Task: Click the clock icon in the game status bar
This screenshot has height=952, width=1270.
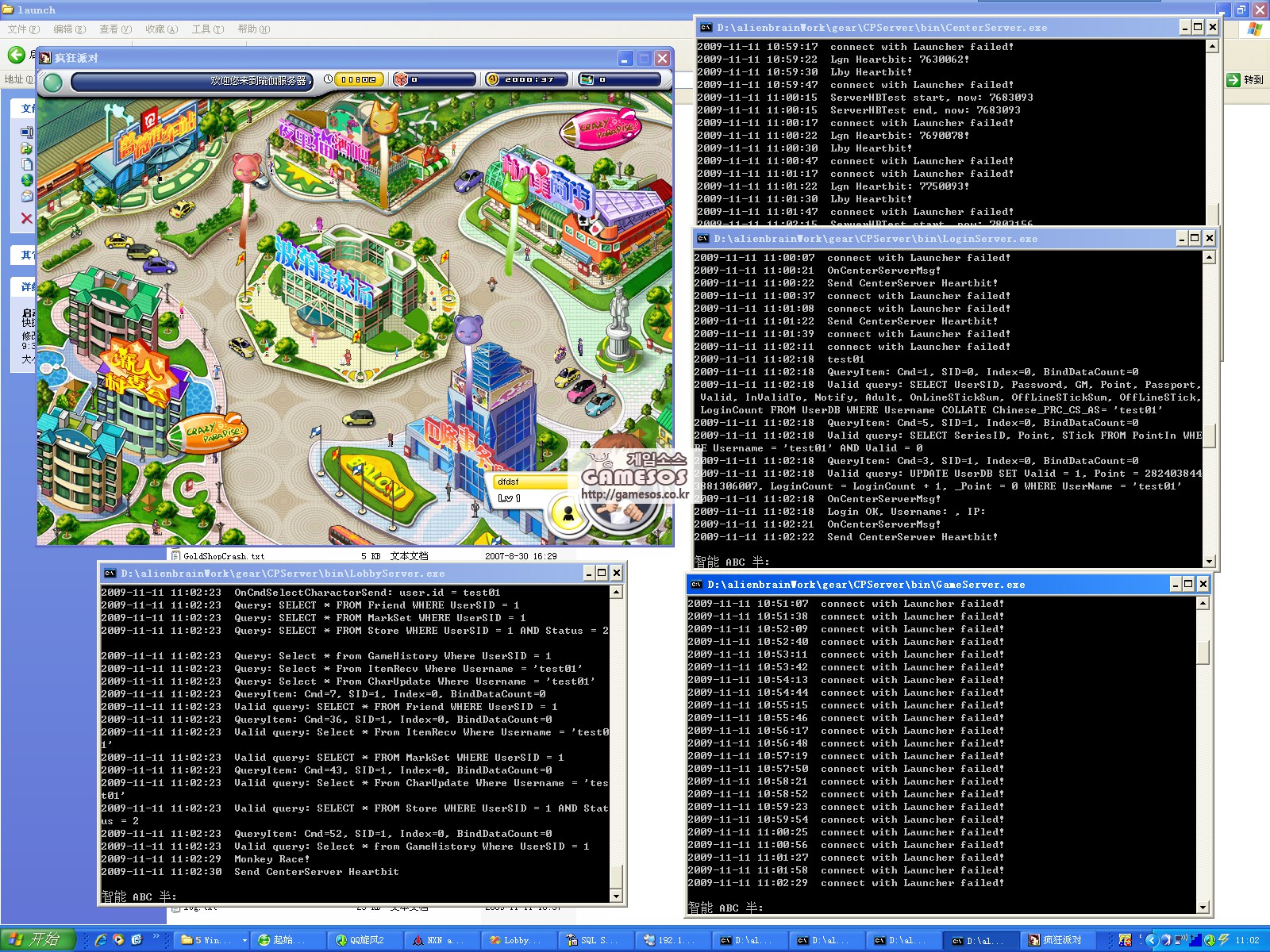Action: 329,79
